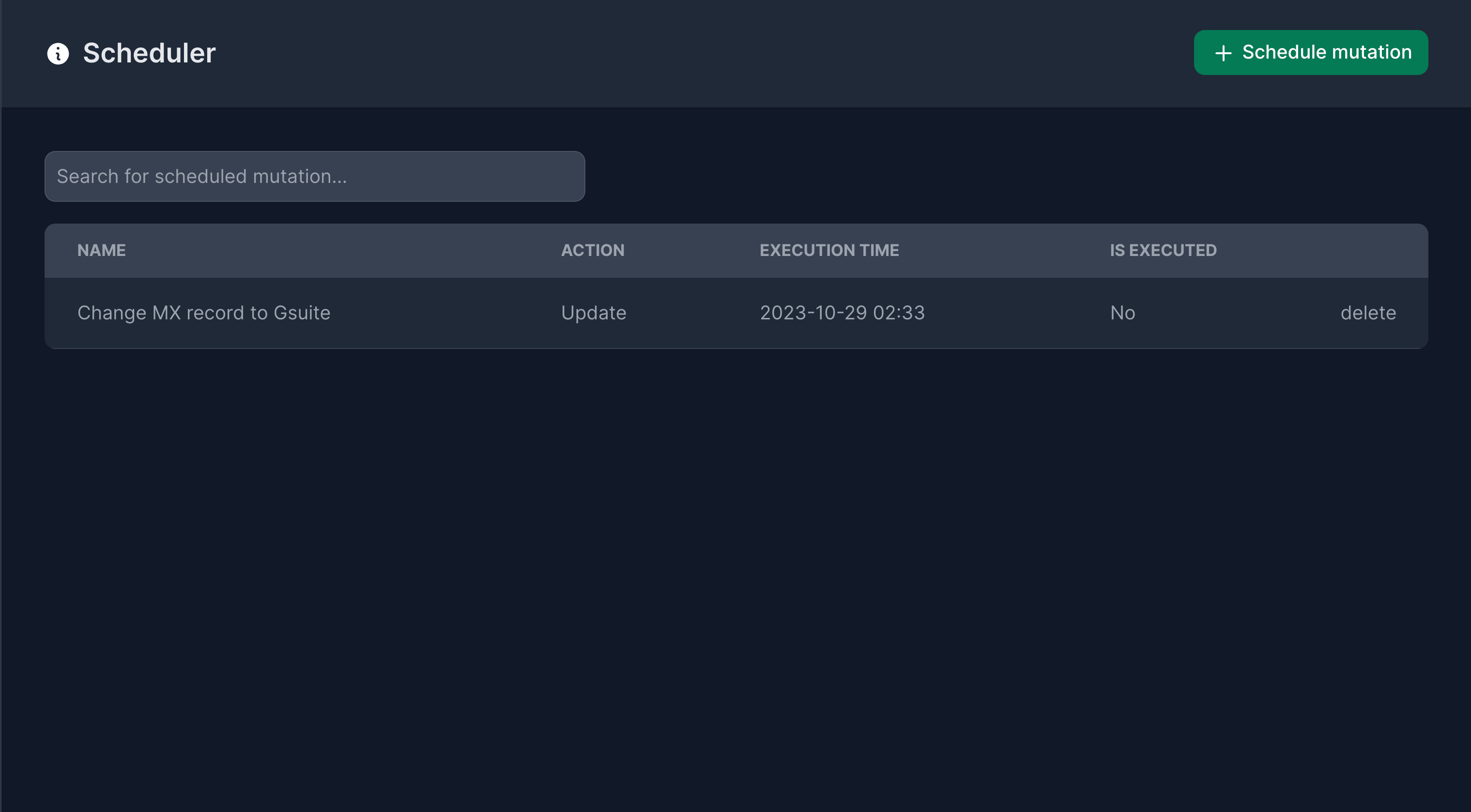Click the empty area below the table
The width and height of the screenshot is (1471, 812).
click(735, 571)
